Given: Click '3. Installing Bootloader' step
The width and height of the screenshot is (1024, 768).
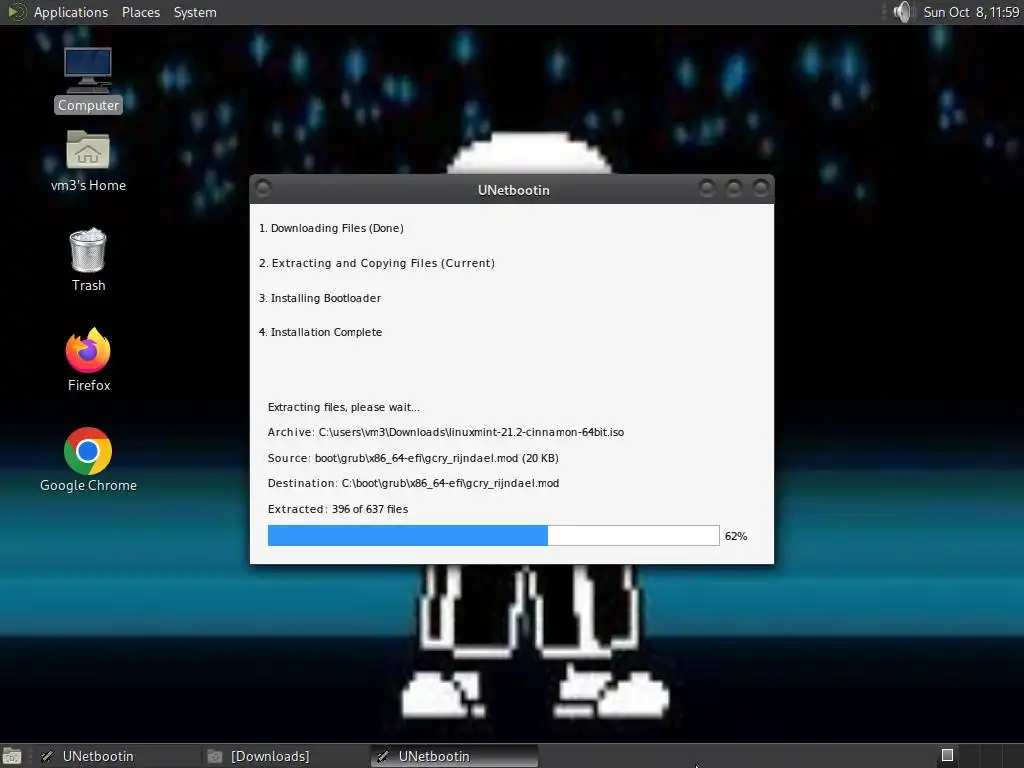Looking at the screenshot, I should point(320,298).
